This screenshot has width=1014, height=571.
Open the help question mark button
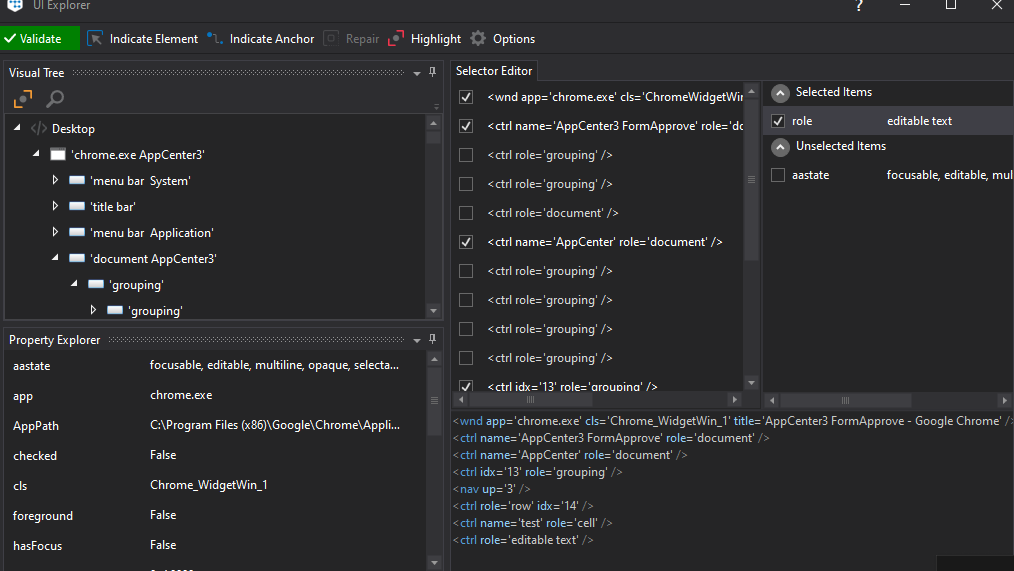pyautogui.click(x=858, y=6)
